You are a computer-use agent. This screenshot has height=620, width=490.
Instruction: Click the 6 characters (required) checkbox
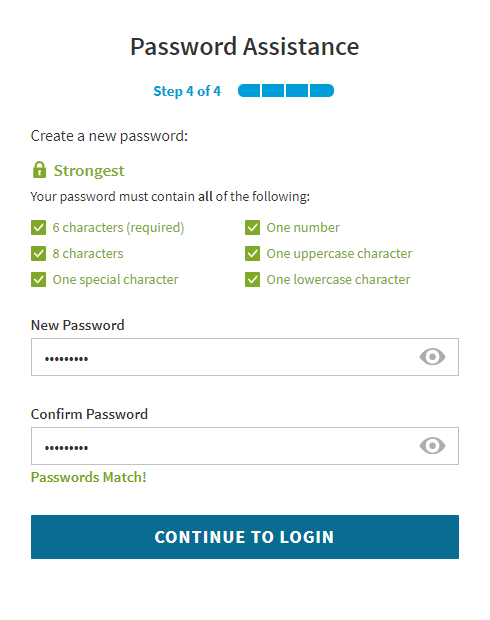(x=38, y=228)
